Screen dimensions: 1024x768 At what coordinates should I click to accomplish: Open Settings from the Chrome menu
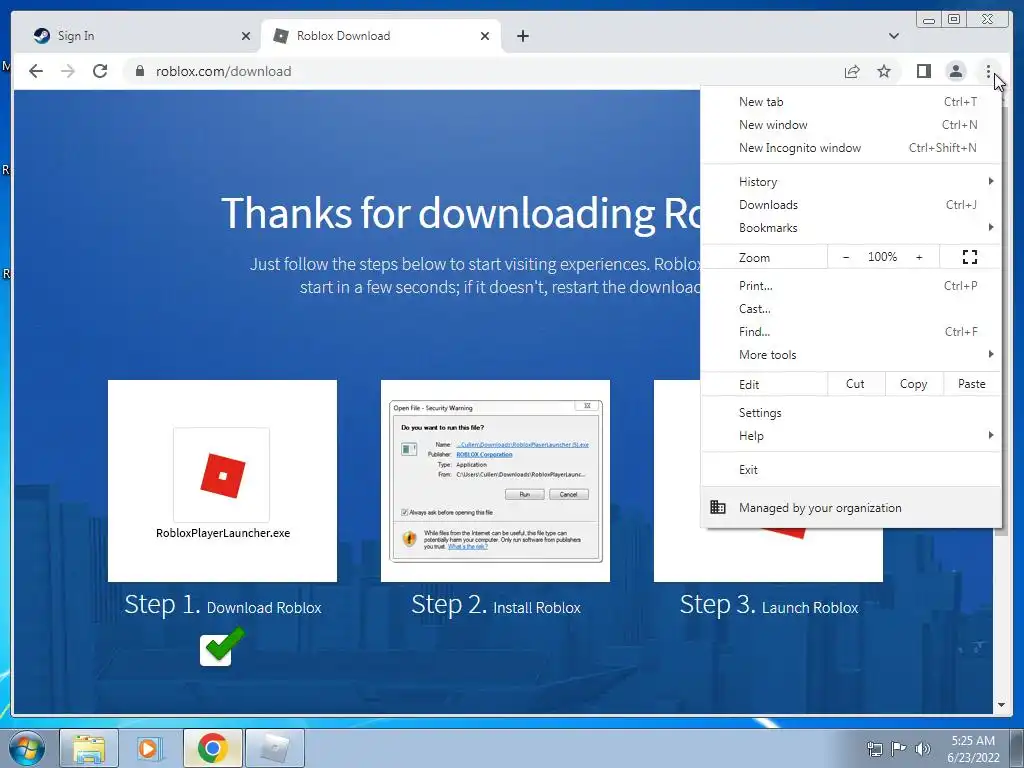point(851,413)
